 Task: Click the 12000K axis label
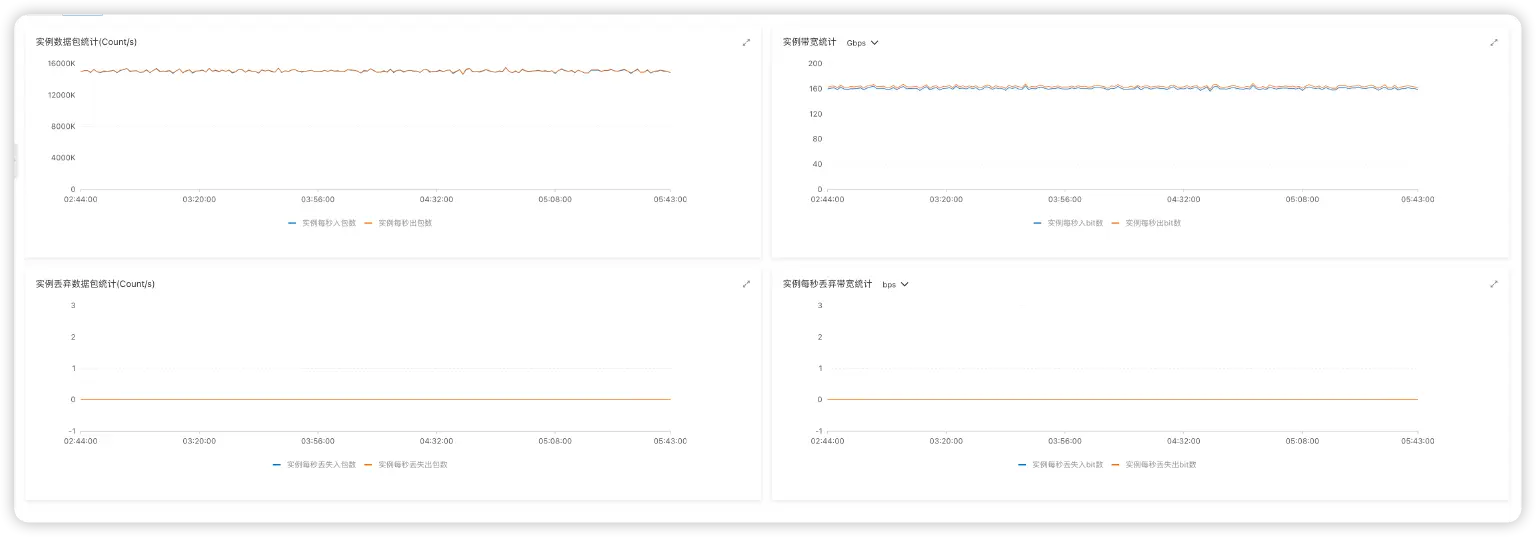click(x=62, y=95)
